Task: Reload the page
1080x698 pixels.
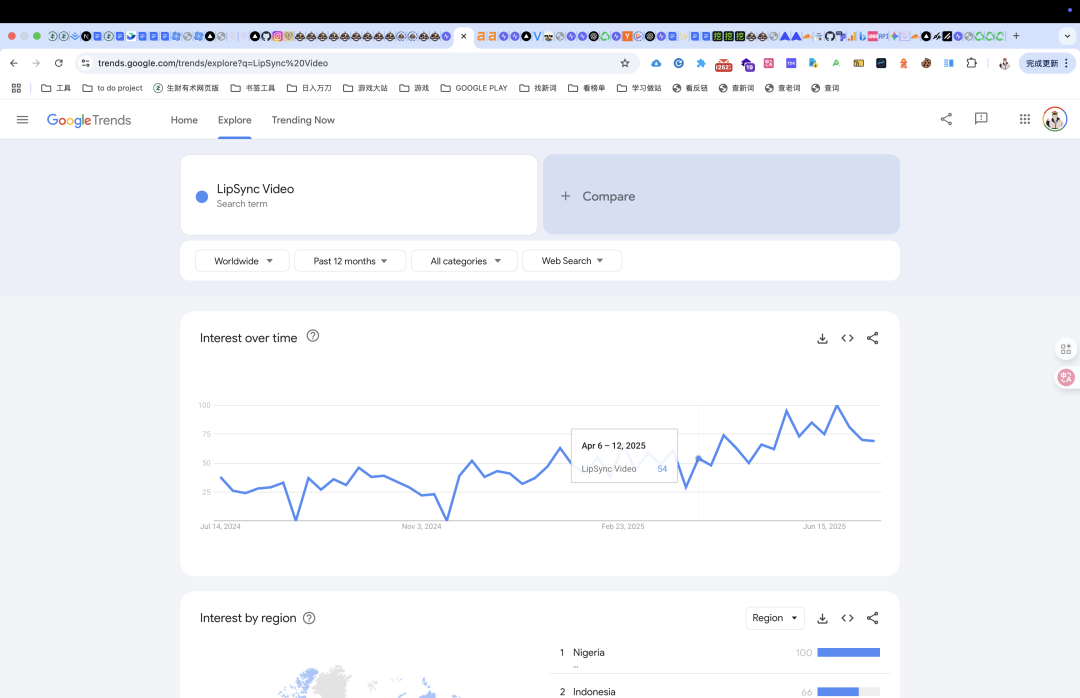Action: [x=59, y=63]
